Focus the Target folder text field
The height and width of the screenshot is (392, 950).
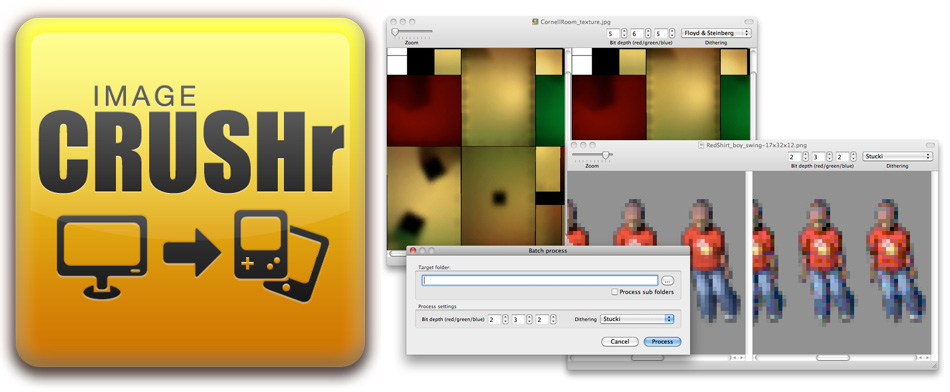pos(540,281)
